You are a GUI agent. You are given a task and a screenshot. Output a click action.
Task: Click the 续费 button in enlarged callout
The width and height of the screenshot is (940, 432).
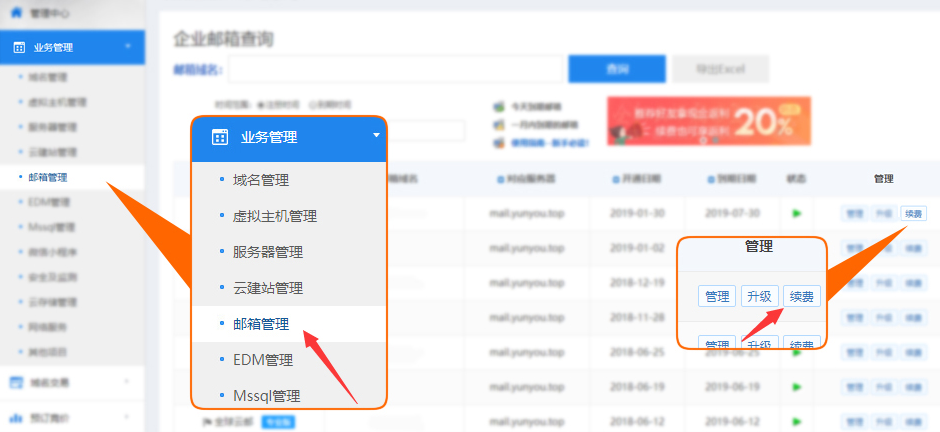(x=801, y=296)
